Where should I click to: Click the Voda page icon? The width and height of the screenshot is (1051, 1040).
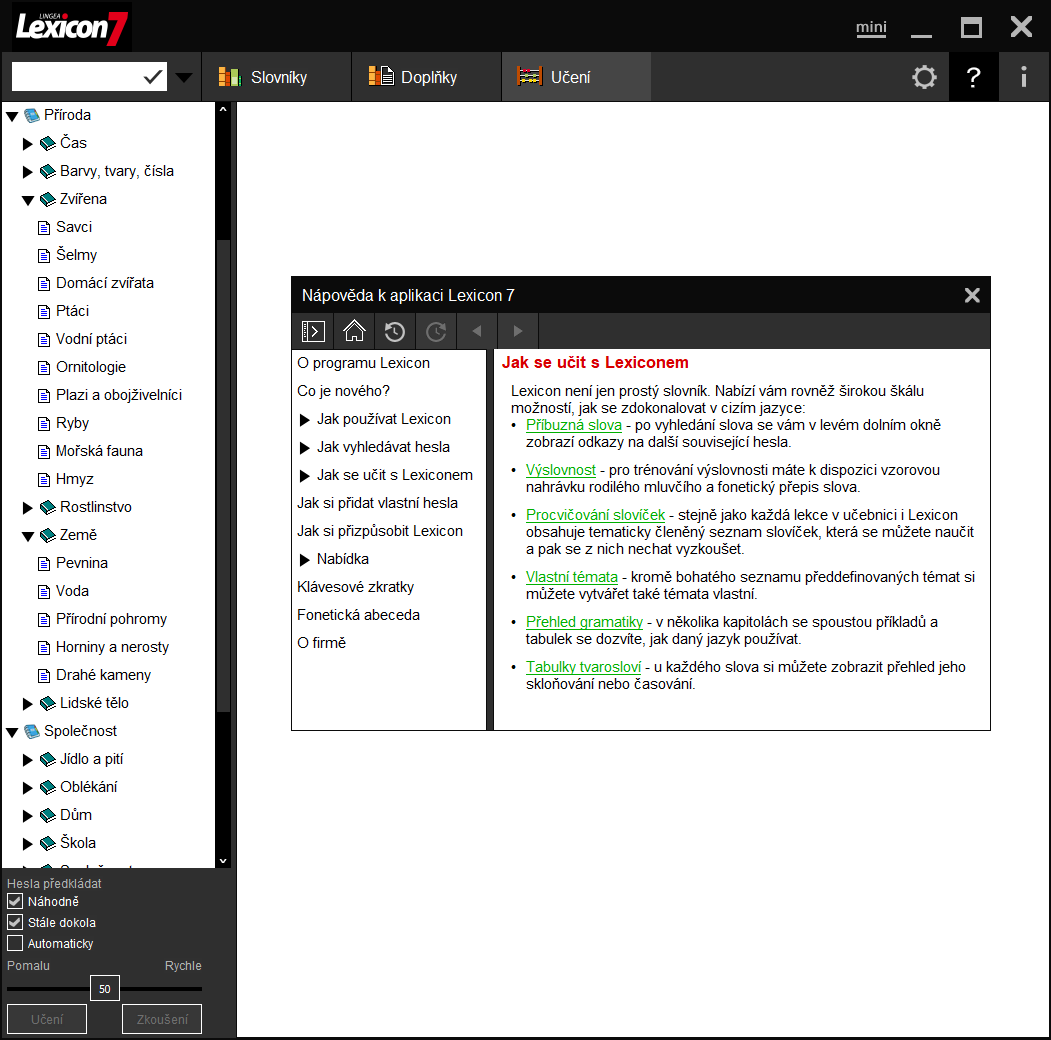(44, 592)
